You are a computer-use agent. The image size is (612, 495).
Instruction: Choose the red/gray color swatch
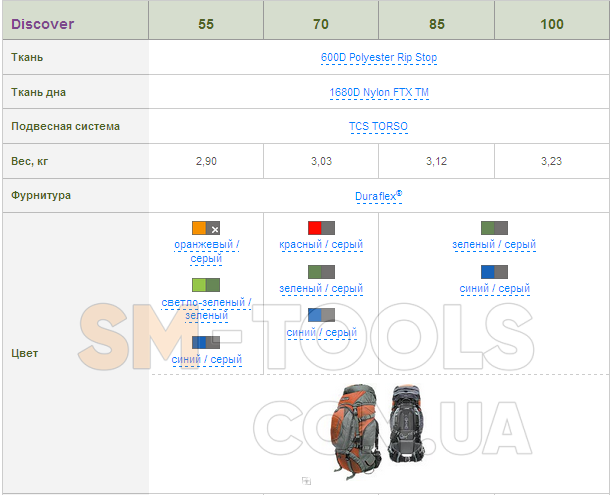click(x=321, y=228)
